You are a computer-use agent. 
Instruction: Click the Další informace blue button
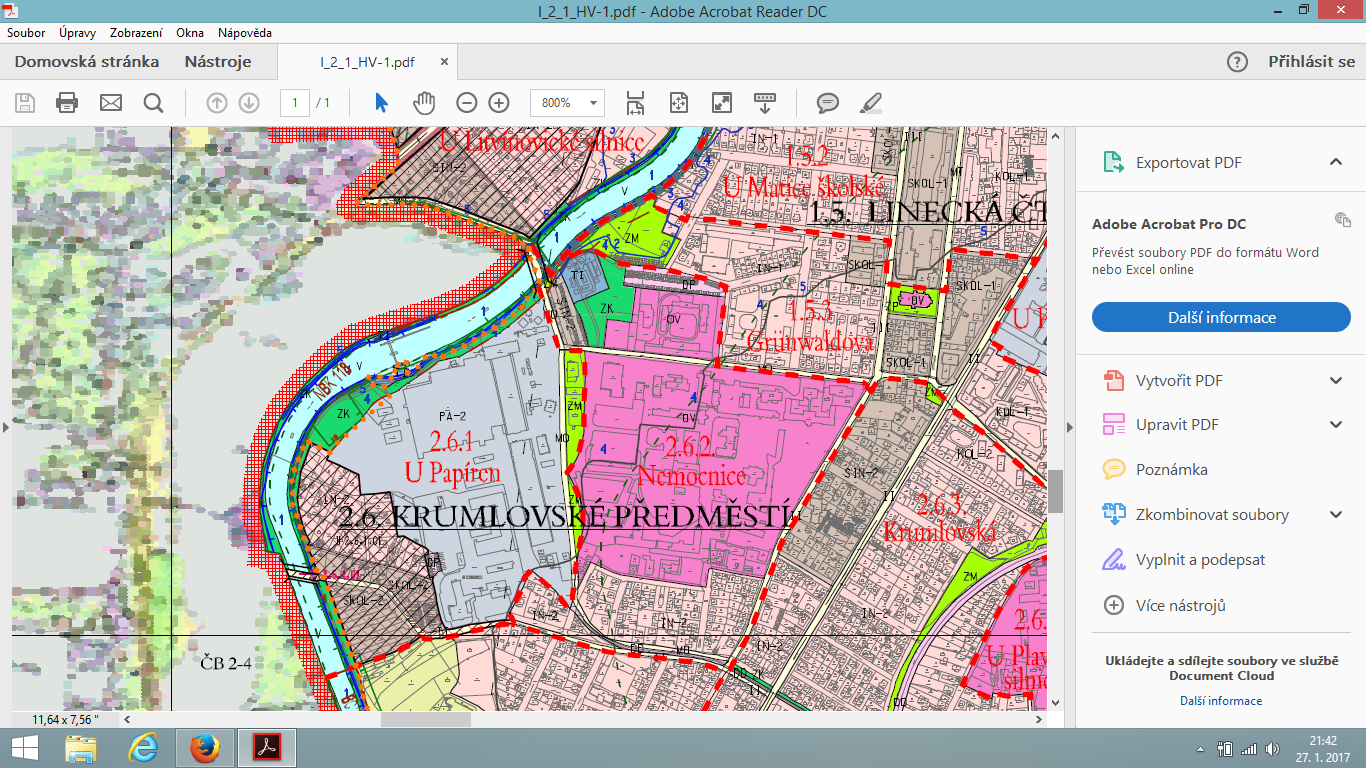(1221, 318)
